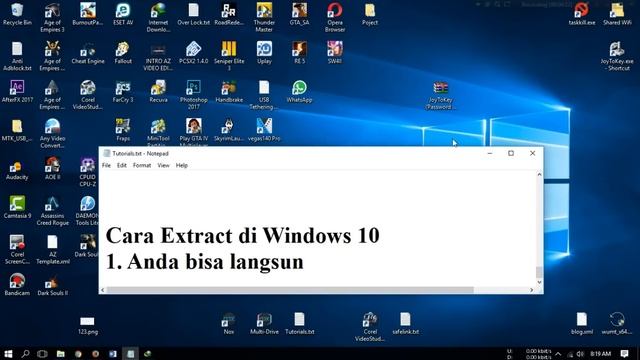This screenshot has height=360, width=640.
Task: Open JoyToKey.exe Shortcut icon
Action: coord(617,56)
